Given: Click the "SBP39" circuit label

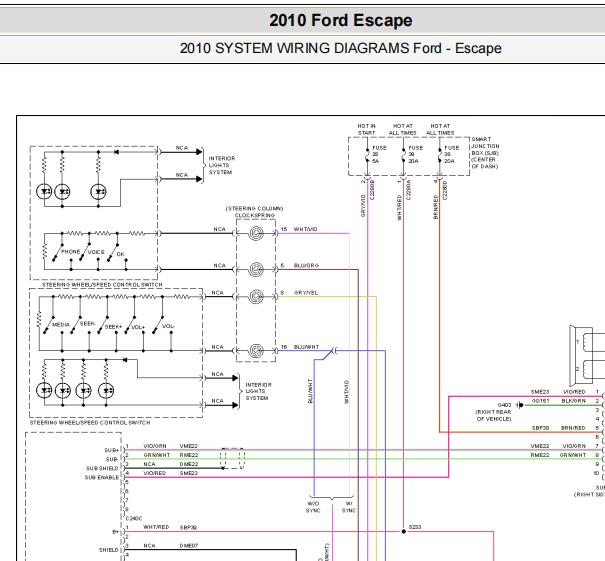Looking at the screenshot, I should coord(188,527).
